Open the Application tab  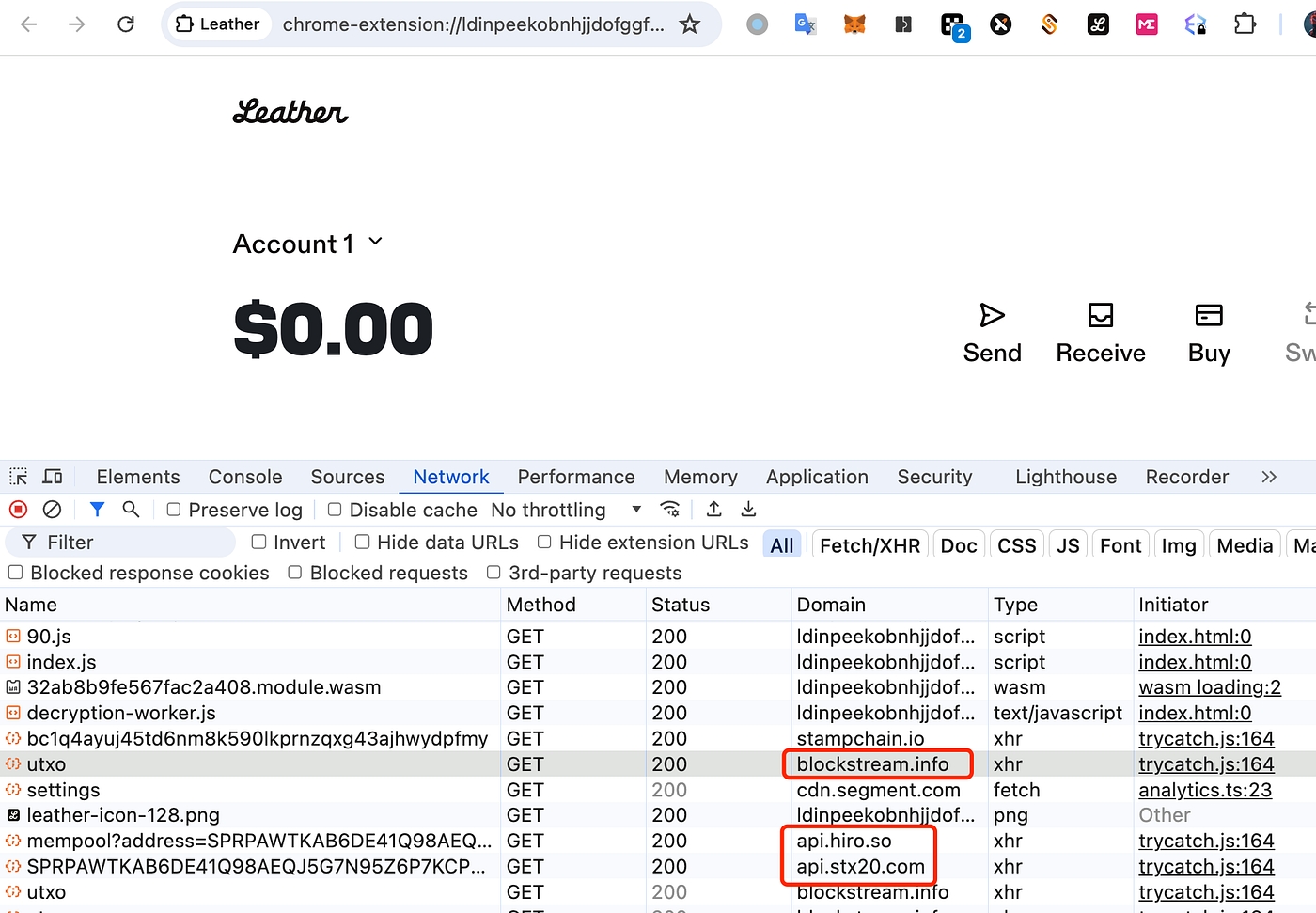tap(817, 477)
